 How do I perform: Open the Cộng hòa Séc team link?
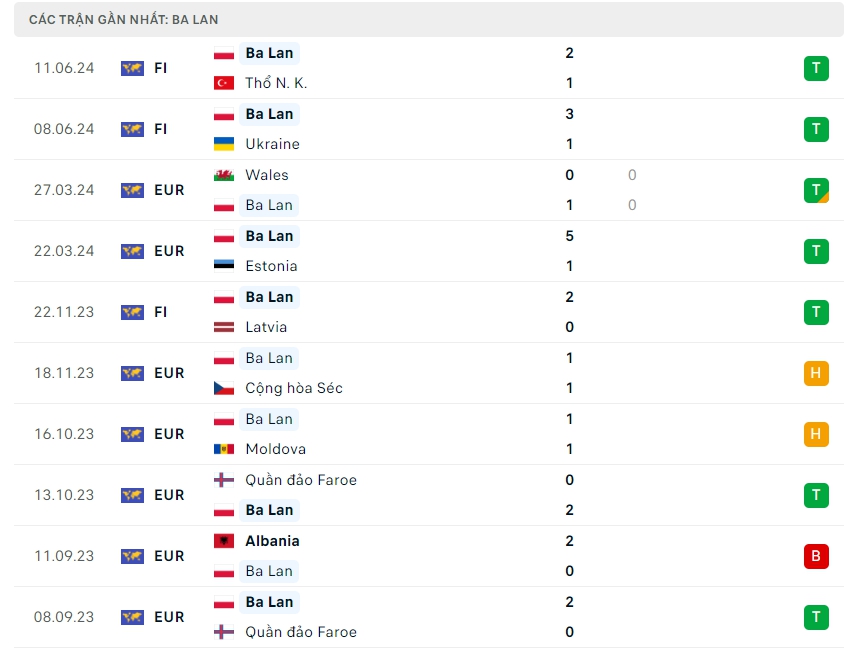pos(294,388)
